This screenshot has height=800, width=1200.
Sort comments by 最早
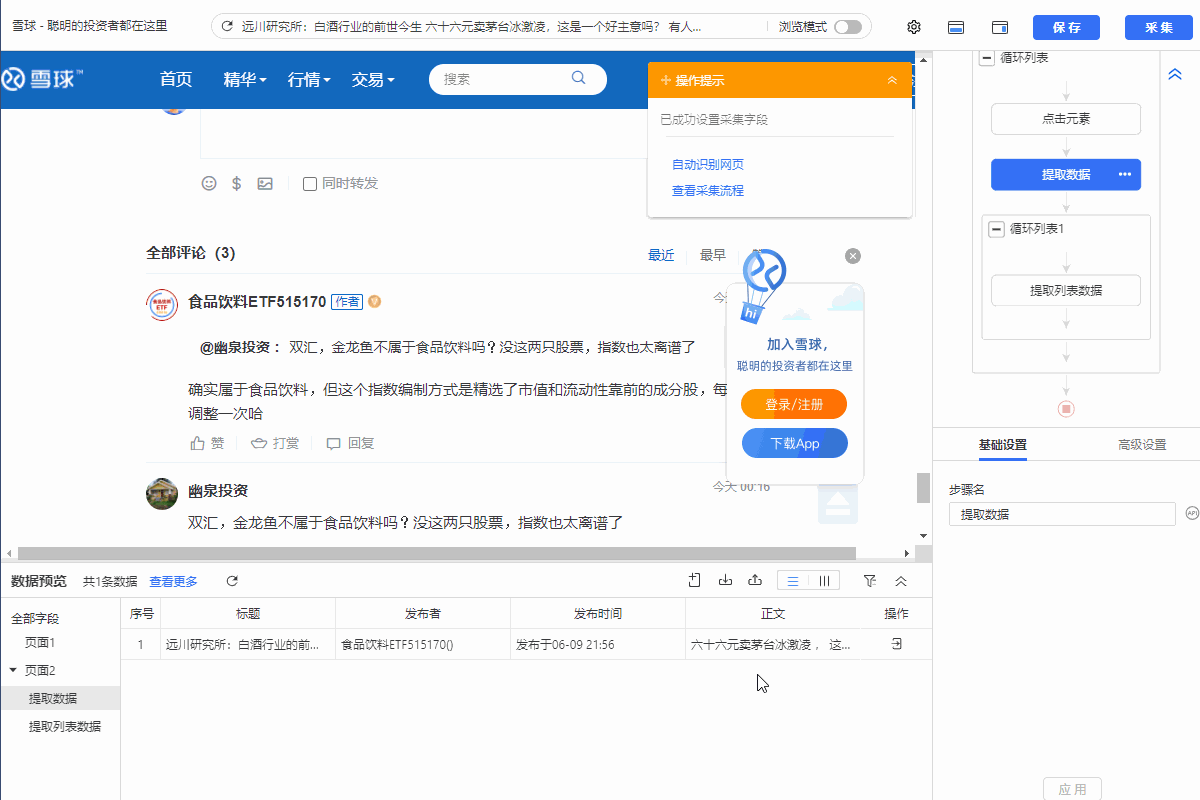click(x=713, y=255)
